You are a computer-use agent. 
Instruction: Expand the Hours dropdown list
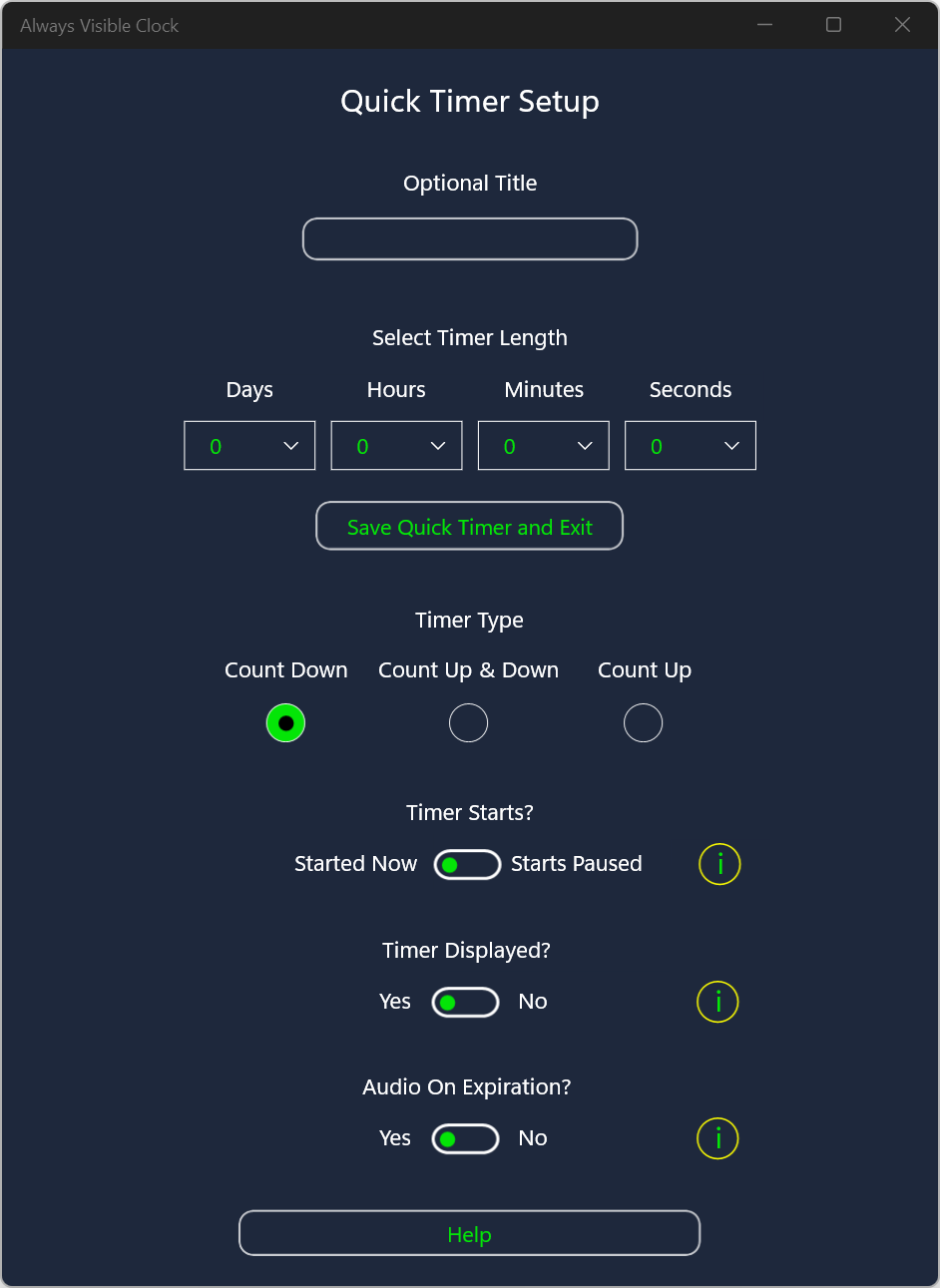point(396,446)
